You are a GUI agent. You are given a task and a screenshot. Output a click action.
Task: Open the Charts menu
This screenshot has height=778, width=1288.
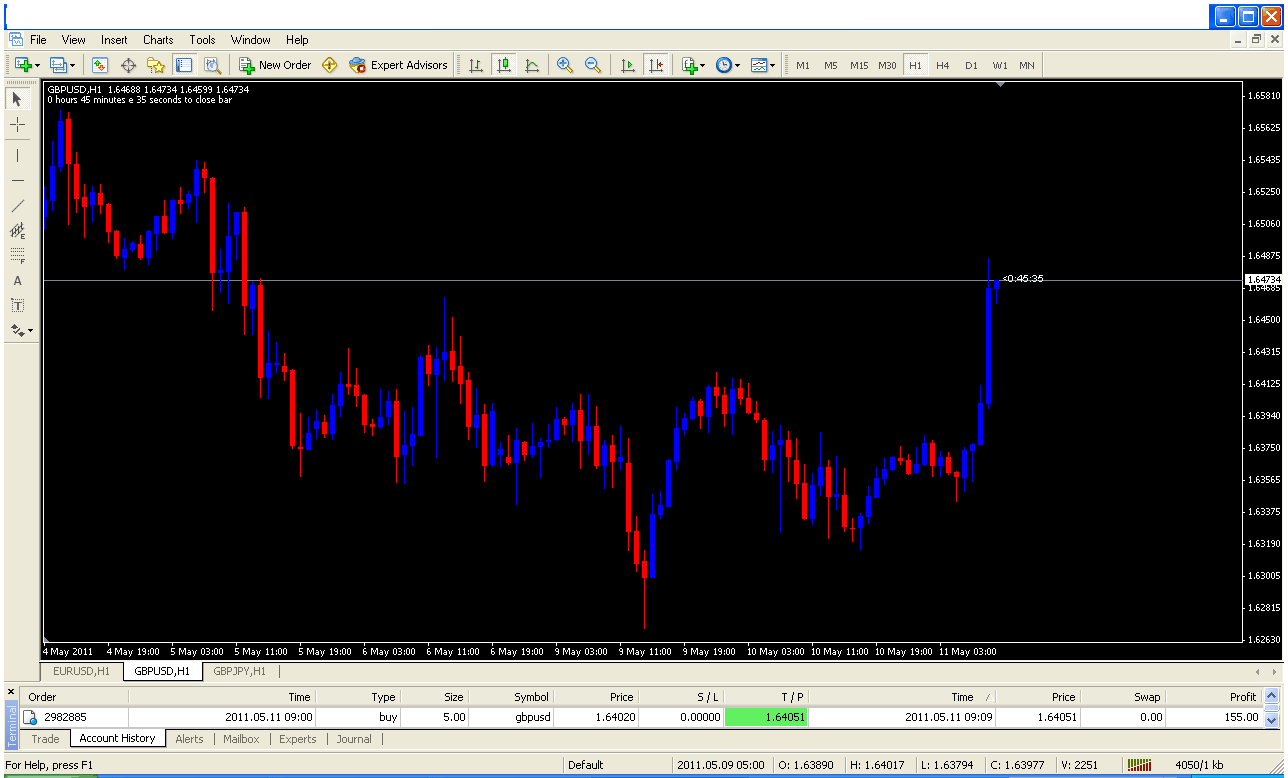tap(158, 40)
